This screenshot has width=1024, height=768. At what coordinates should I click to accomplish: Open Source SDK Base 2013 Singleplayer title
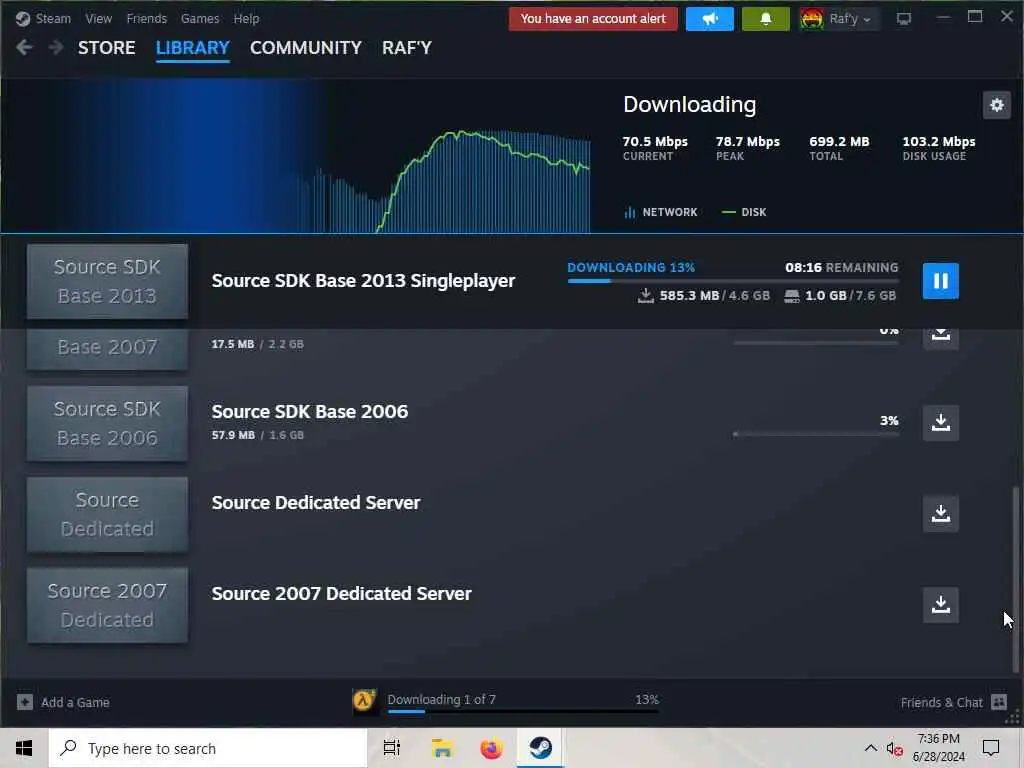[x=363, y=281]
